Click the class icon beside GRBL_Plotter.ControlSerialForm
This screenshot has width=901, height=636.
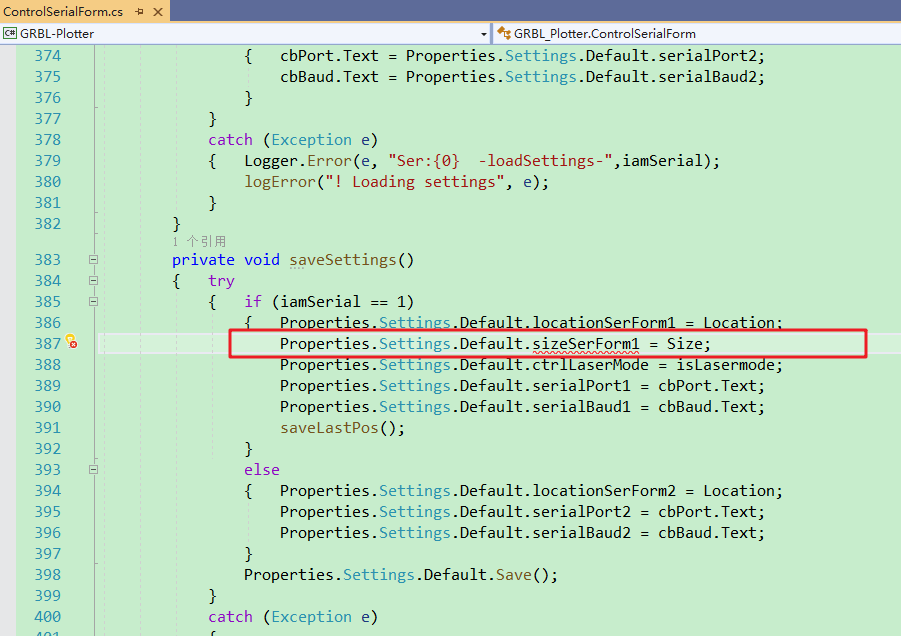click(504, 33)
